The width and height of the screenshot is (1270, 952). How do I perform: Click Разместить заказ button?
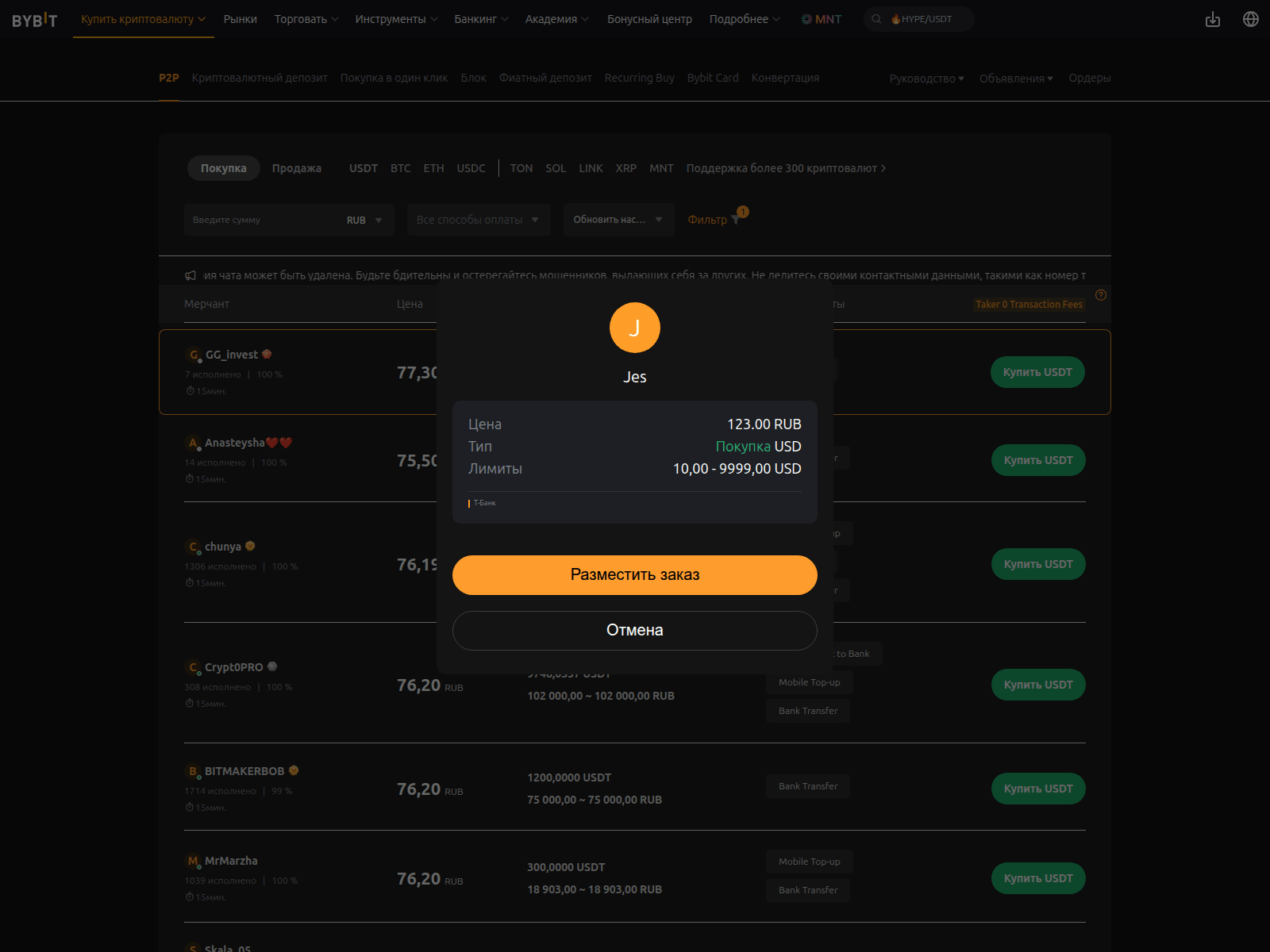point(635,575)
